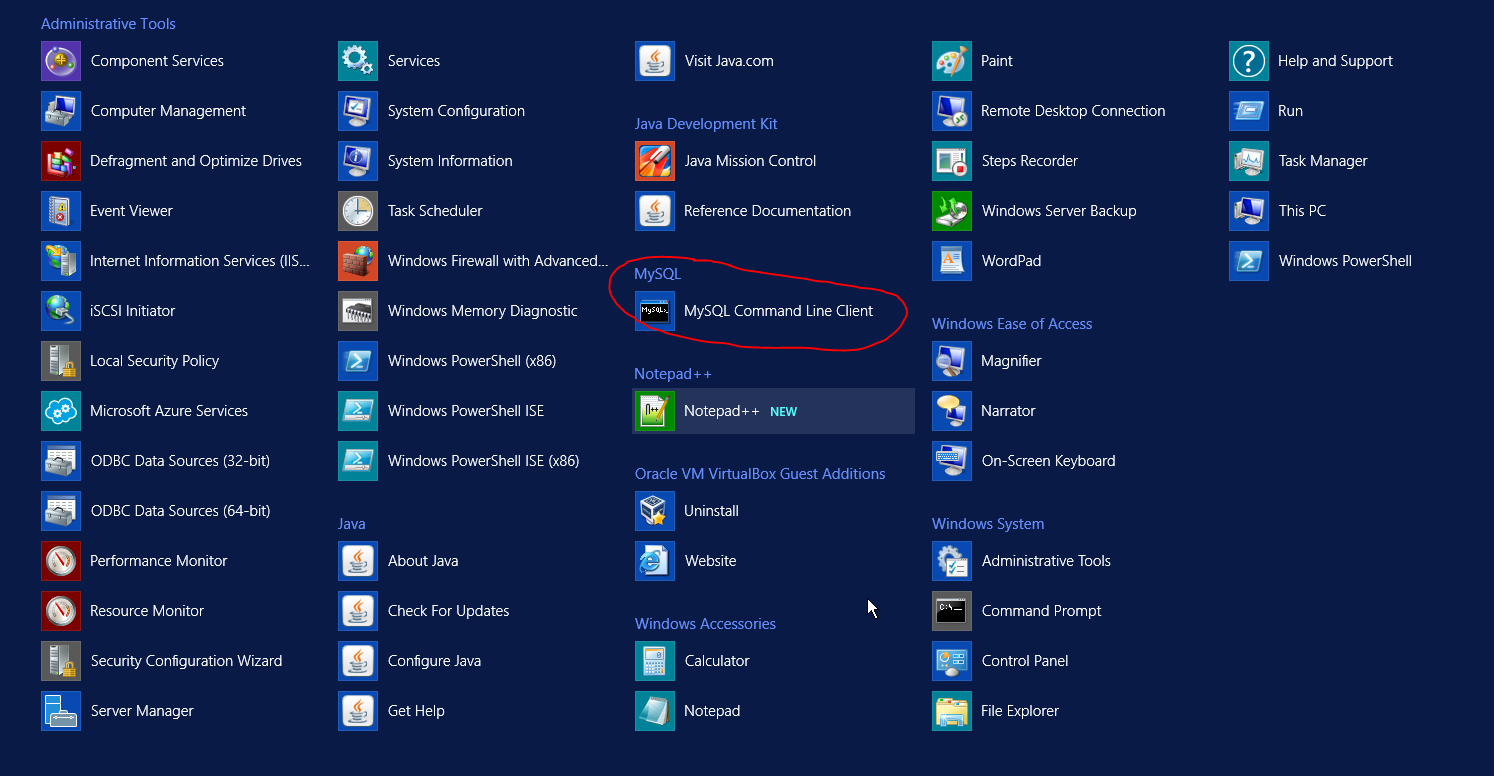Open Security Configuration Wizard icon
1494x776 pixels.
(61, 661)
